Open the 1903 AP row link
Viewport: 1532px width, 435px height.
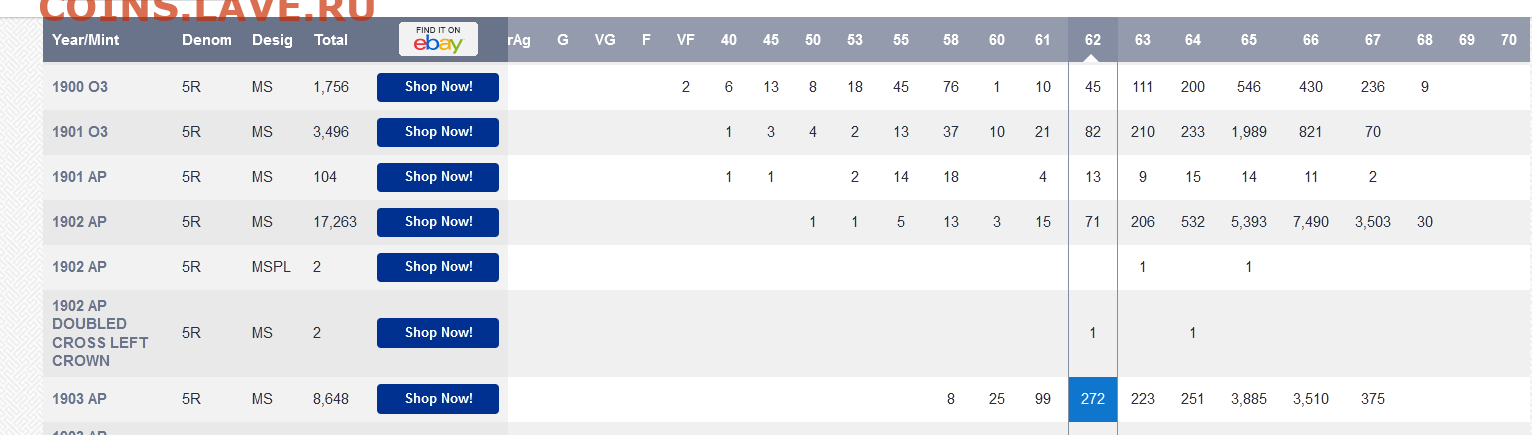(79, 399)
